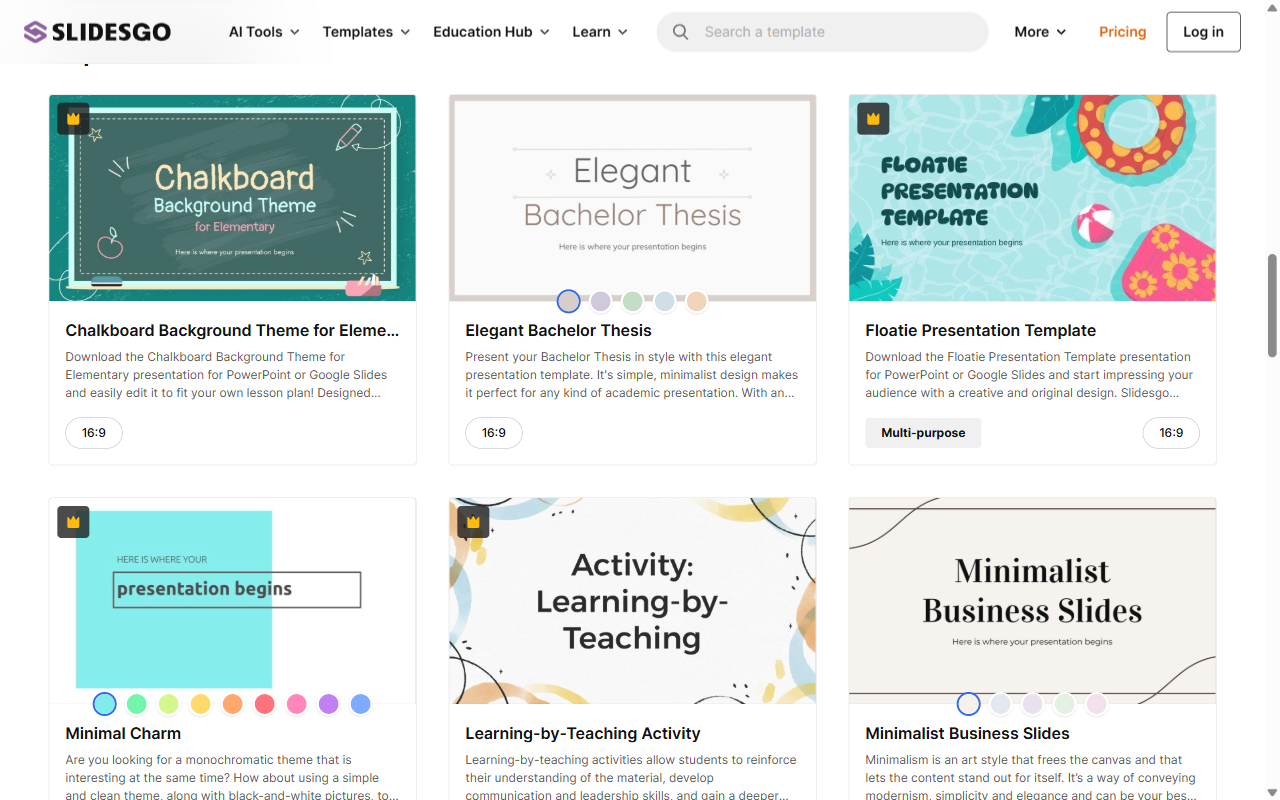Select pale purple variant for Minimalist Business Slides
Viewport: 1280px width, 800px height.
pyautogui.click(x=1032, y=704)
